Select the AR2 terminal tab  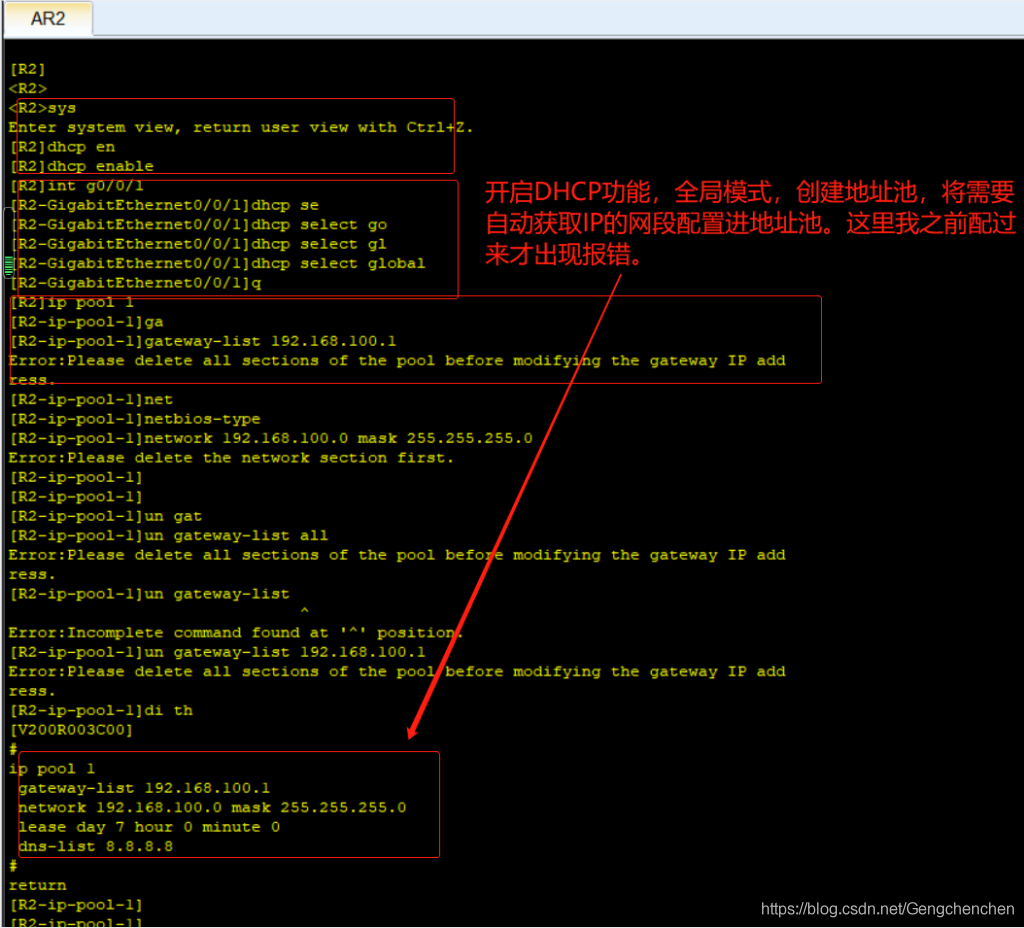(48, 18)
